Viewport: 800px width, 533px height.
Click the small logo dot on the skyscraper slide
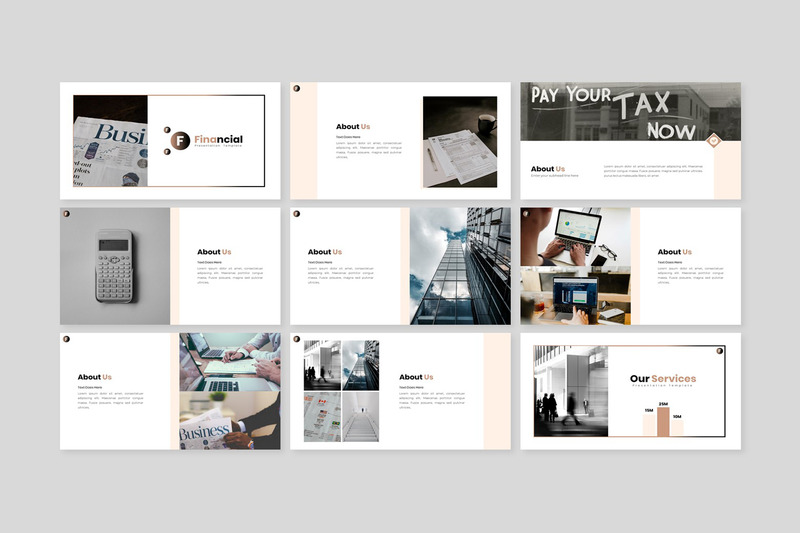pyautogui.click(x=296, y=214)
